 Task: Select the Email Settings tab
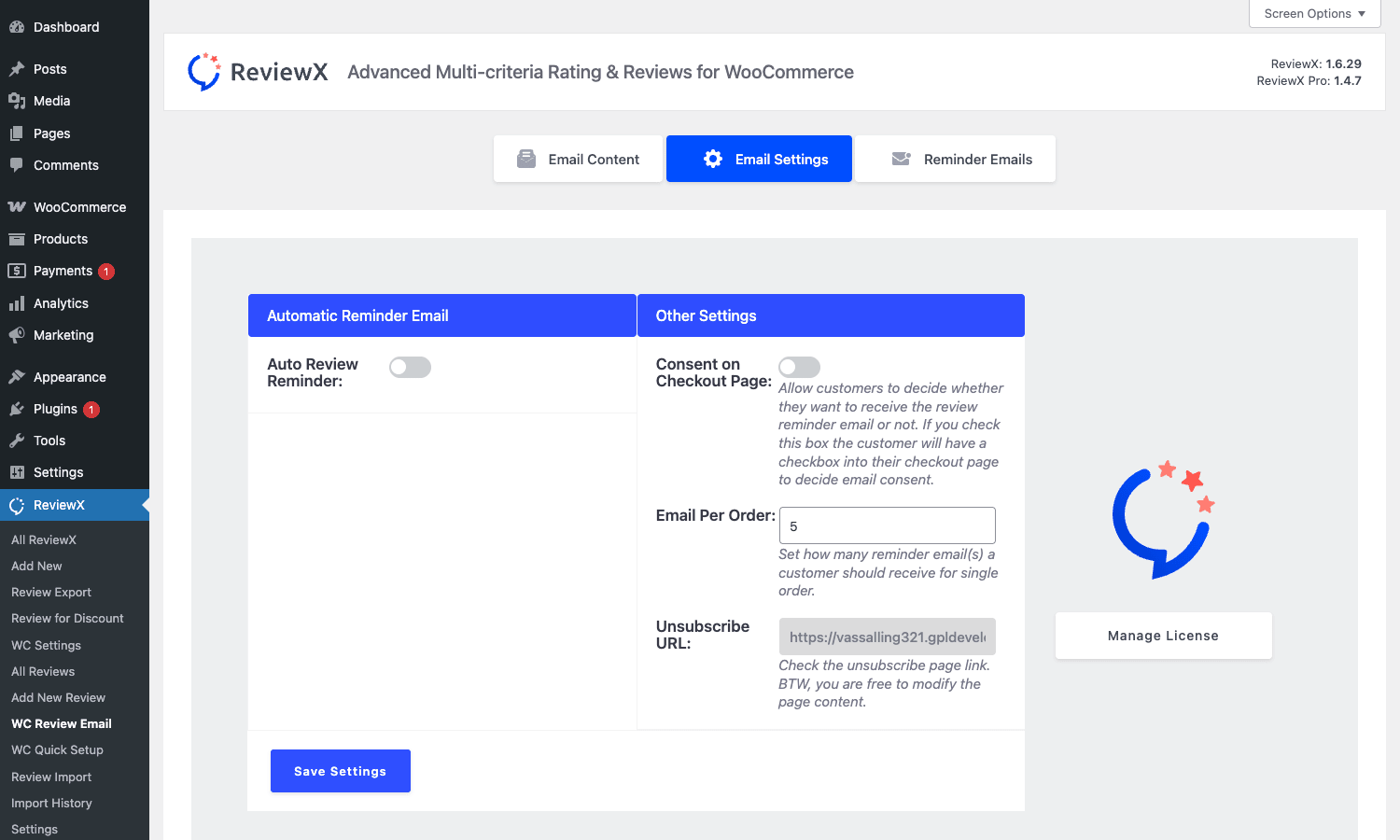(x=759, y=159)
